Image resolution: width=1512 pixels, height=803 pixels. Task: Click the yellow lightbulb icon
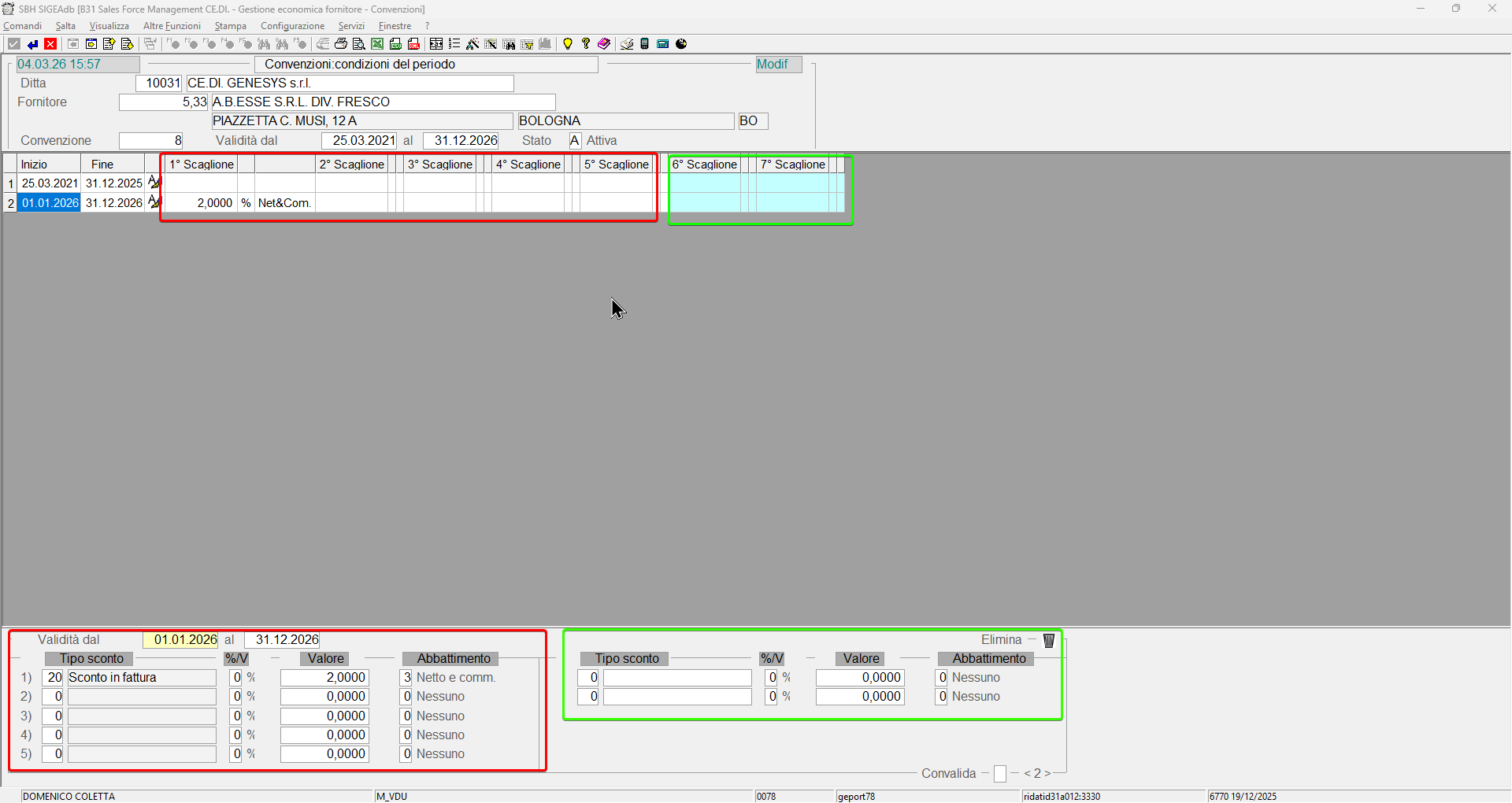567,44
